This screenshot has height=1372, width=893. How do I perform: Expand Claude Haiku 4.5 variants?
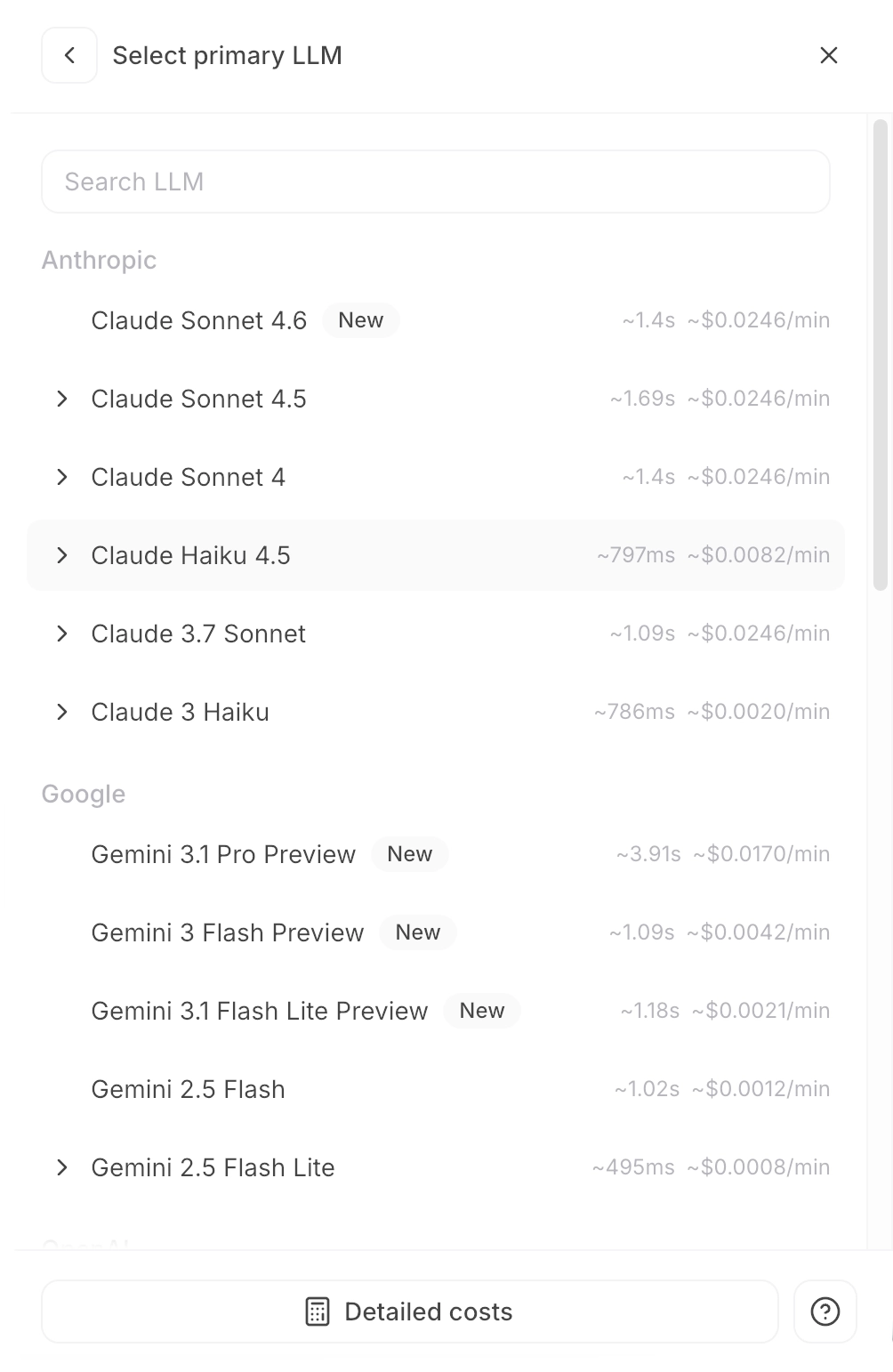point(61,555)
